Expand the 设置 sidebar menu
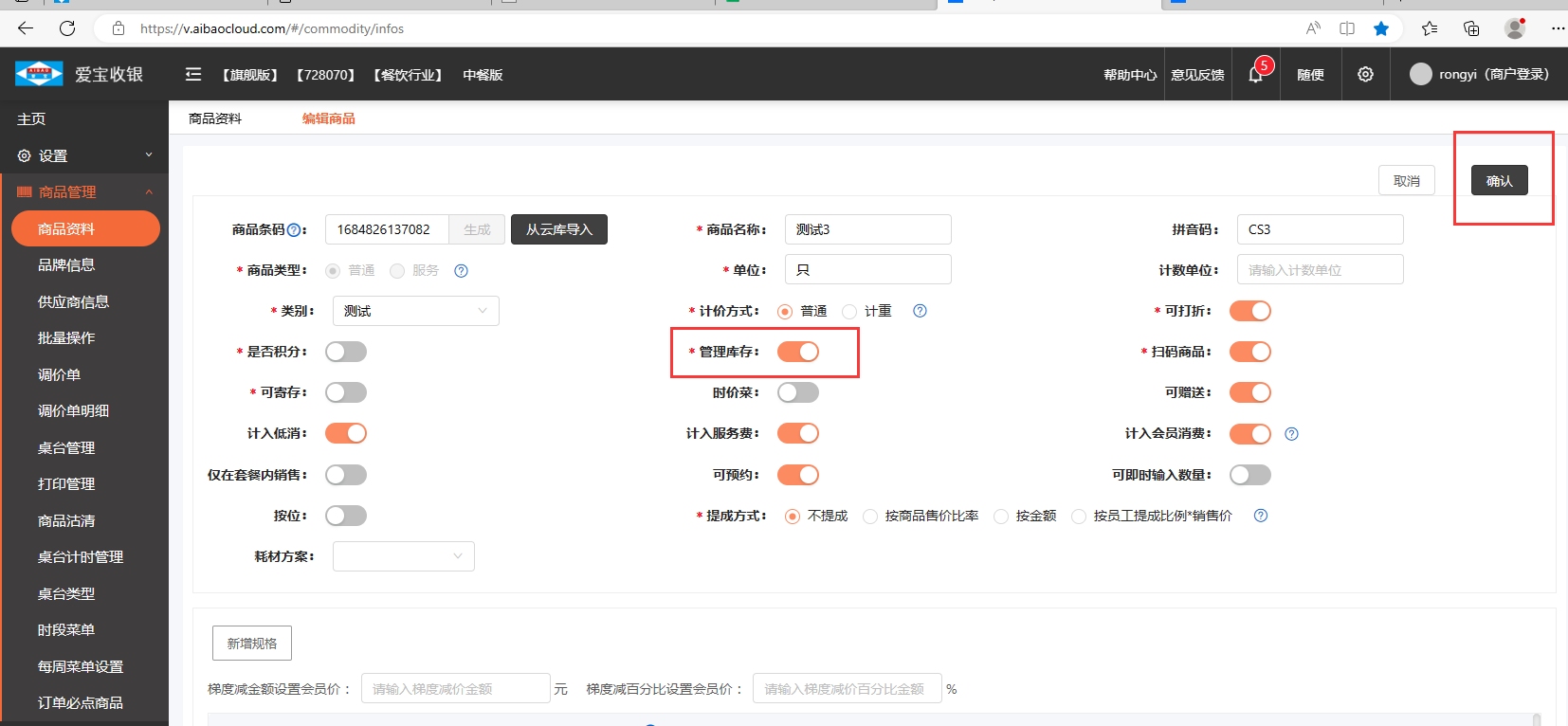1568x726 pixels. 83,155
